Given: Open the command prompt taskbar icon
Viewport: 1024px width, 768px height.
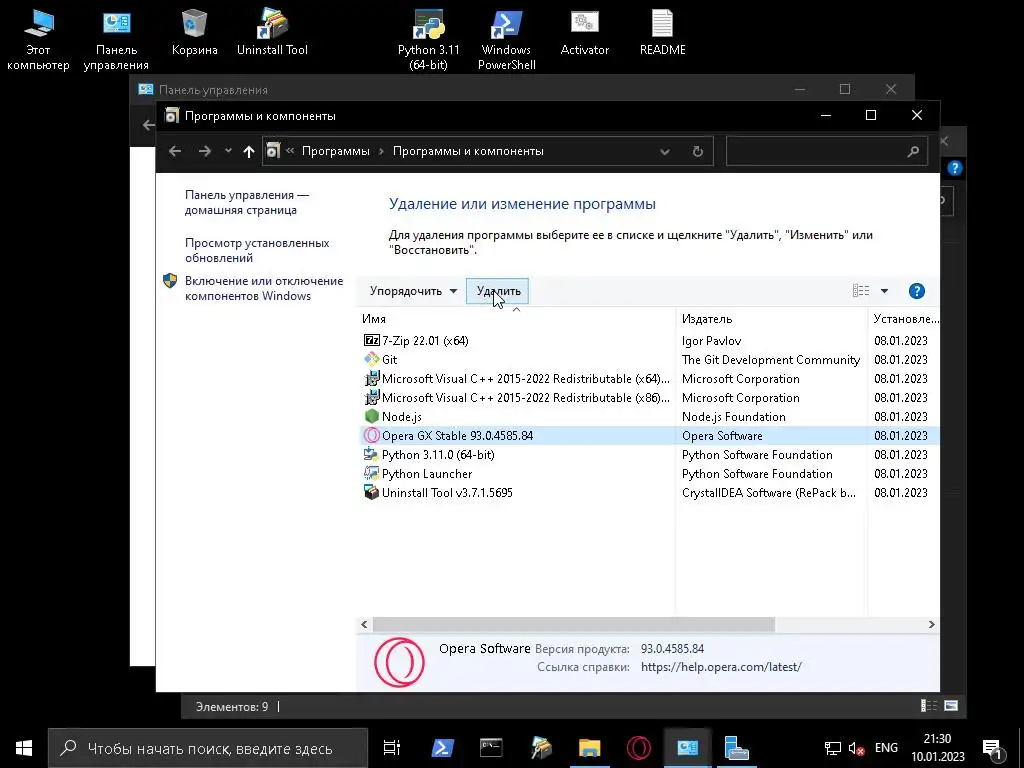Looking at the screenshot, I should click(491, 748).
